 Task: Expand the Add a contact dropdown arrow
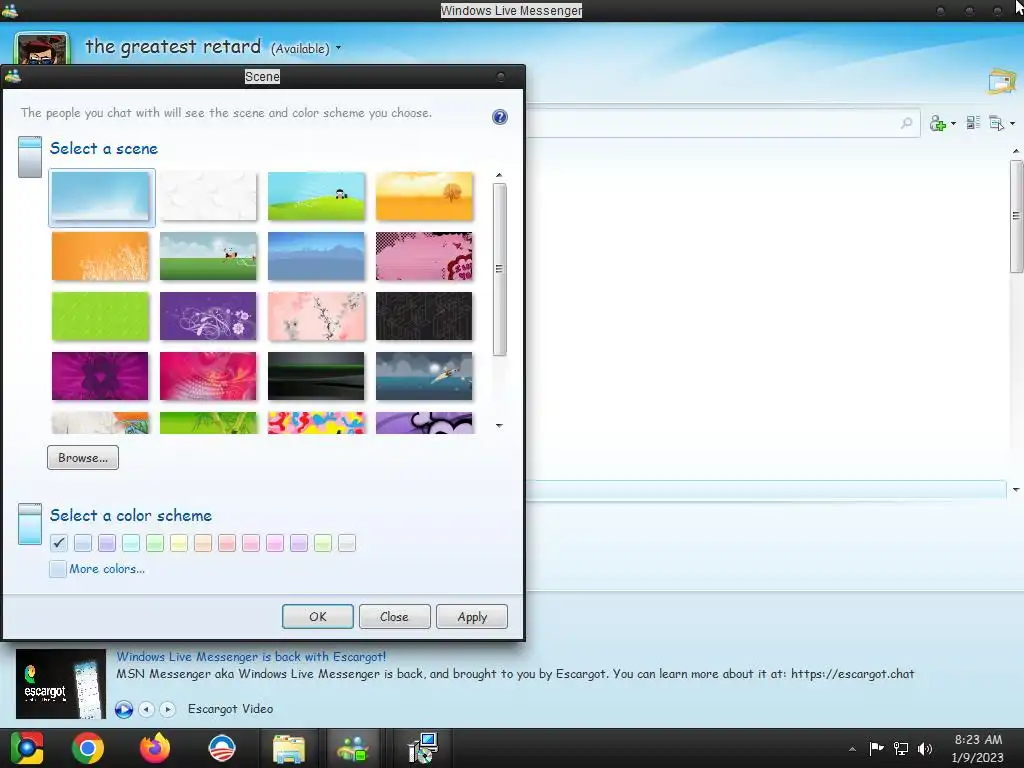(953, 123)
